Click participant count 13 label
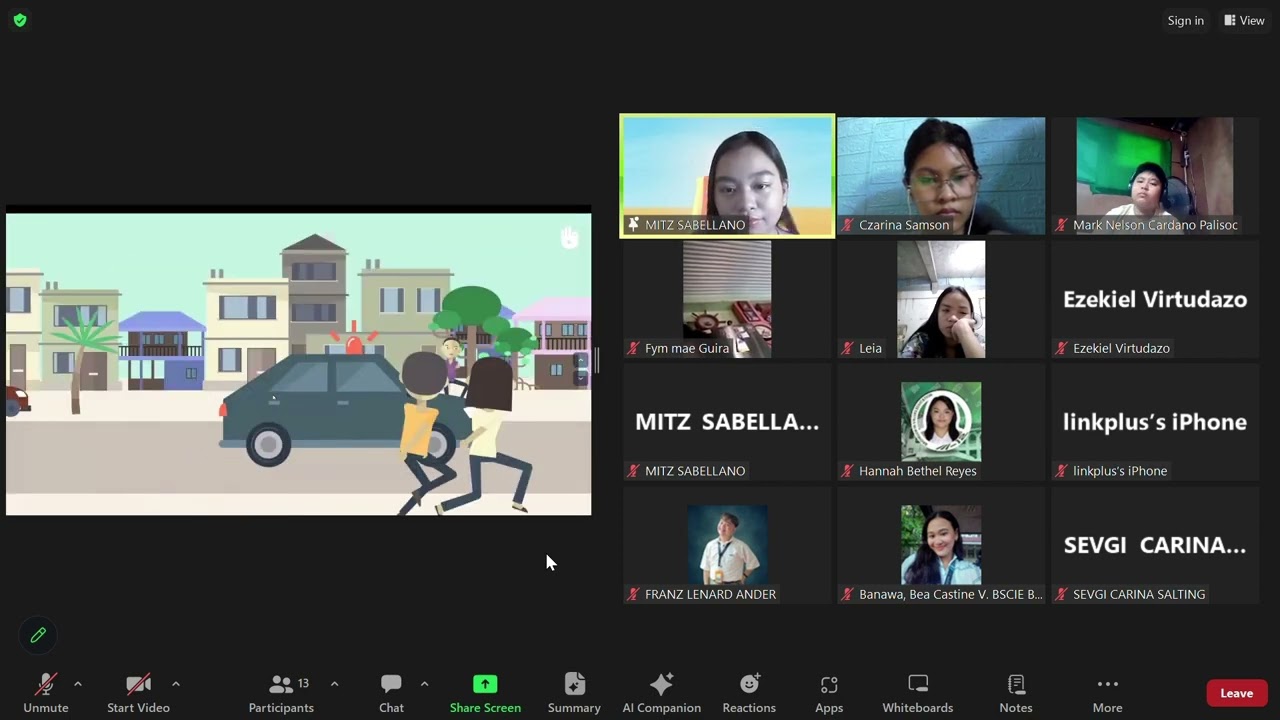 tap(303, 683)
